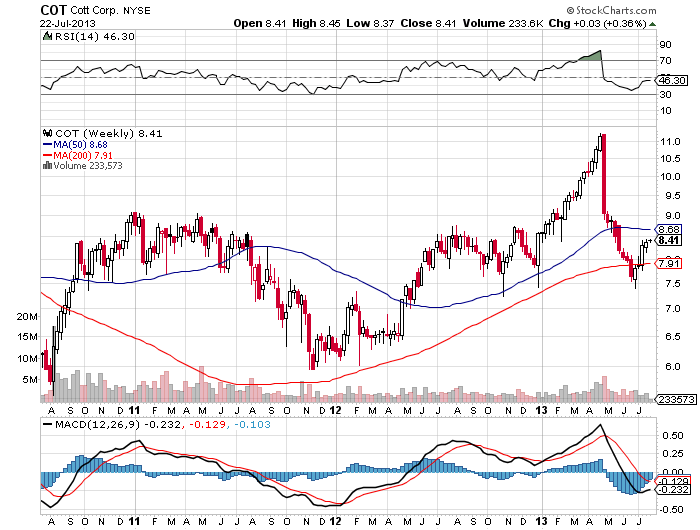Click the MACD(12,26,9) -0.232 label

118,424
